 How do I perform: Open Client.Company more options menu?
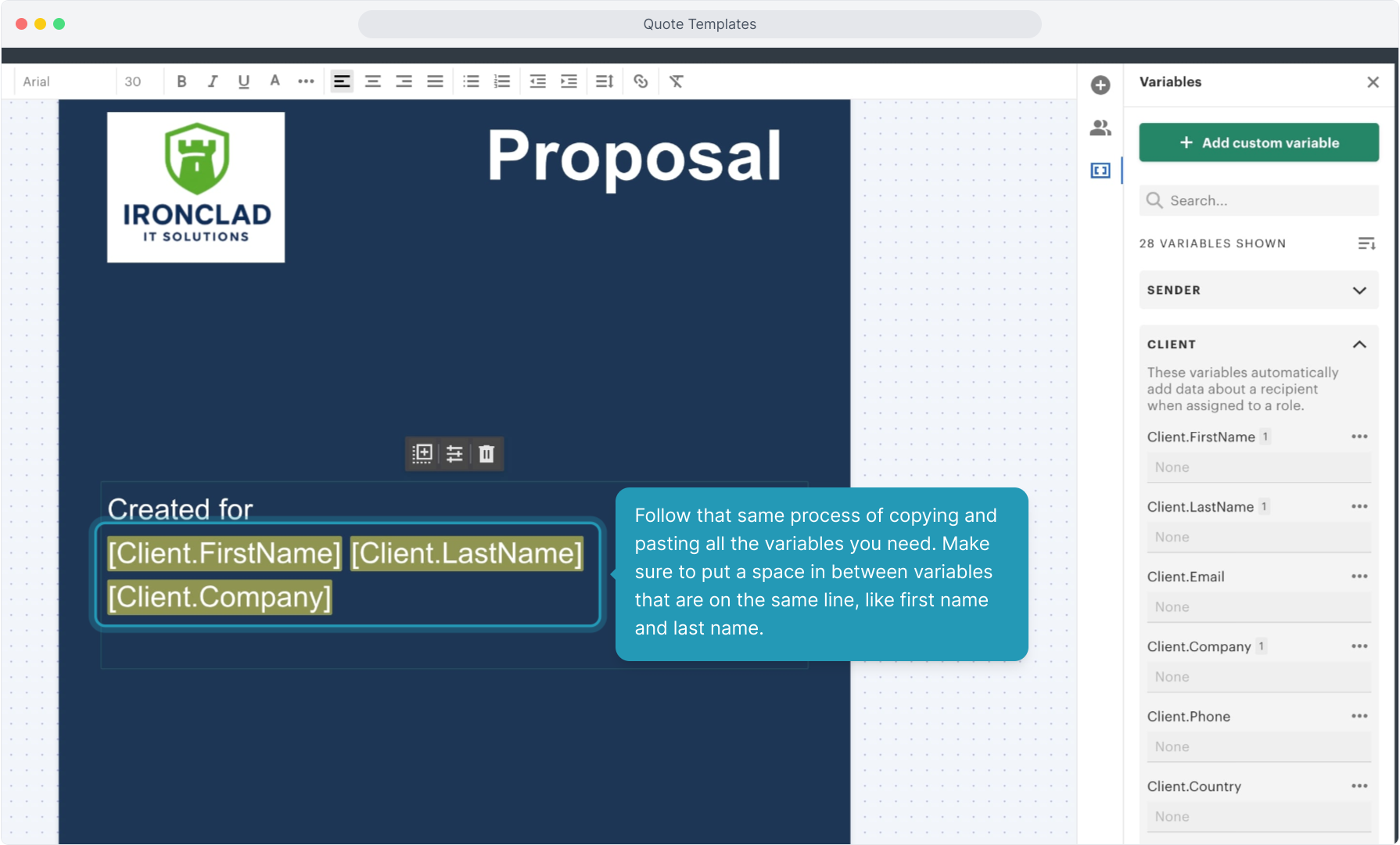tap(1359, 646)
